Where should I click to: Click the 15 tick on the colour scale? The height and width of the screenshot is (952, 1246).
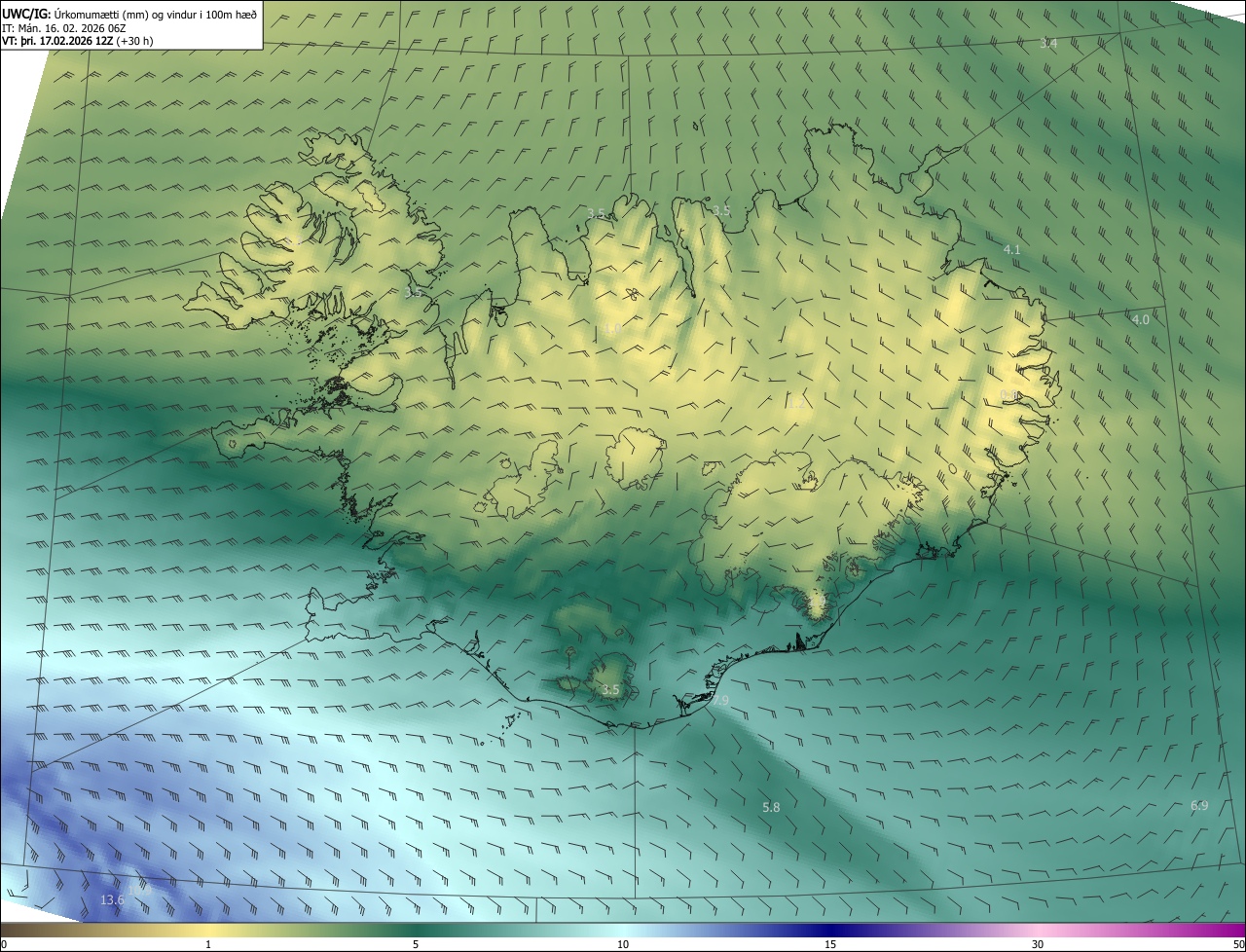coord(830,944)
